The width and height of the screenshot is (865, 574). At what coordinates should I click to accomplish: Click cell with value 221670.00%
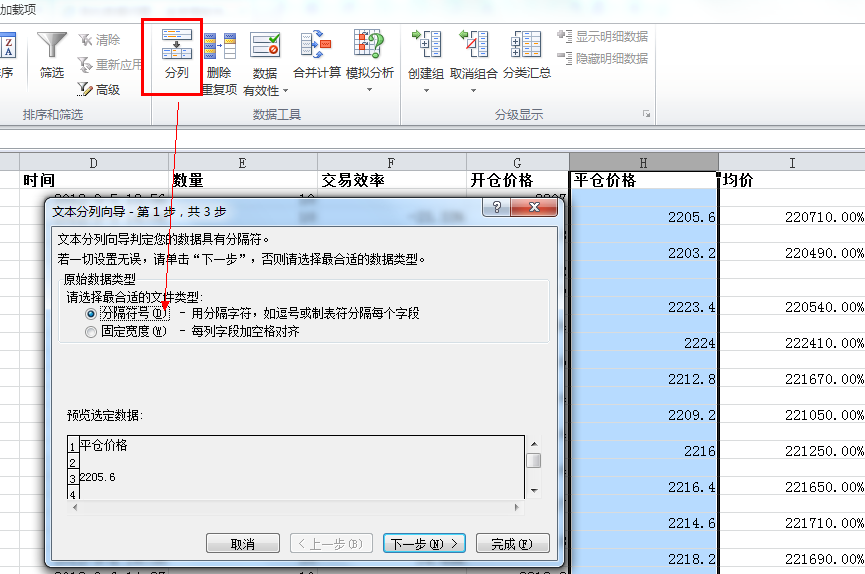pos(792,379)
